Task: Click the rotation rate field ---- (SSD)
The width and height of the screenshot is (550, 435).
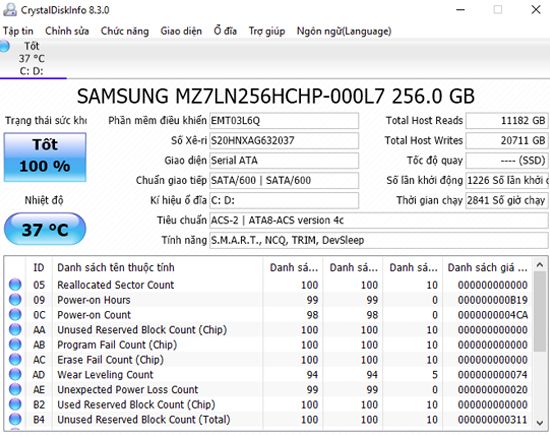Action: [507, 161]
